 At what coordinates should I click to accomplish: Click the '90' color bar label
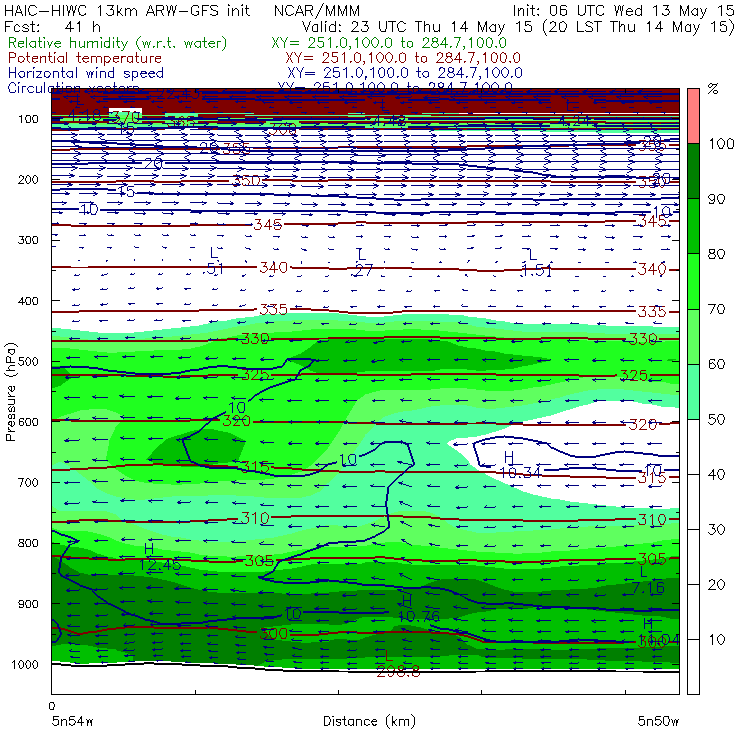pos(717,199)
